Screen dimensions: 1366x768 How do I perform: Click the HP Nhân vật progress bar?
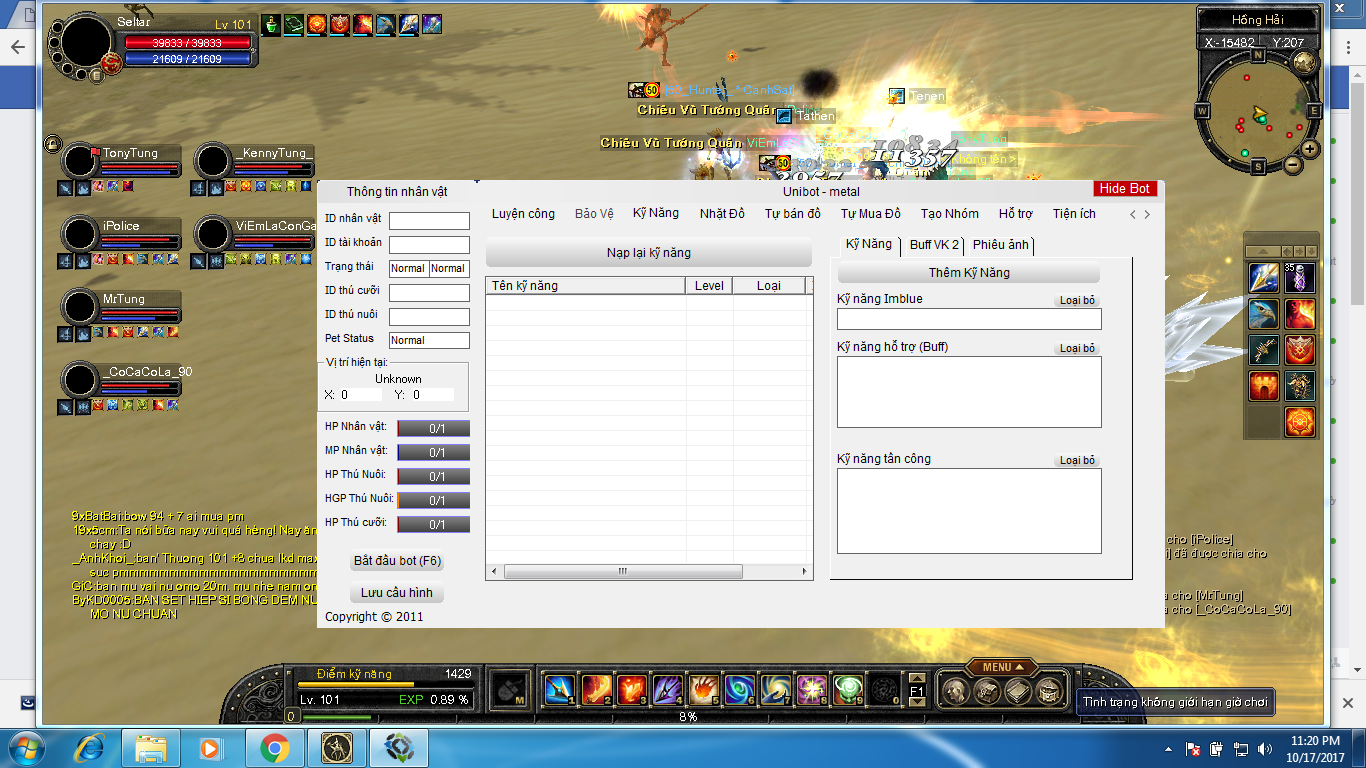(434, 429)
